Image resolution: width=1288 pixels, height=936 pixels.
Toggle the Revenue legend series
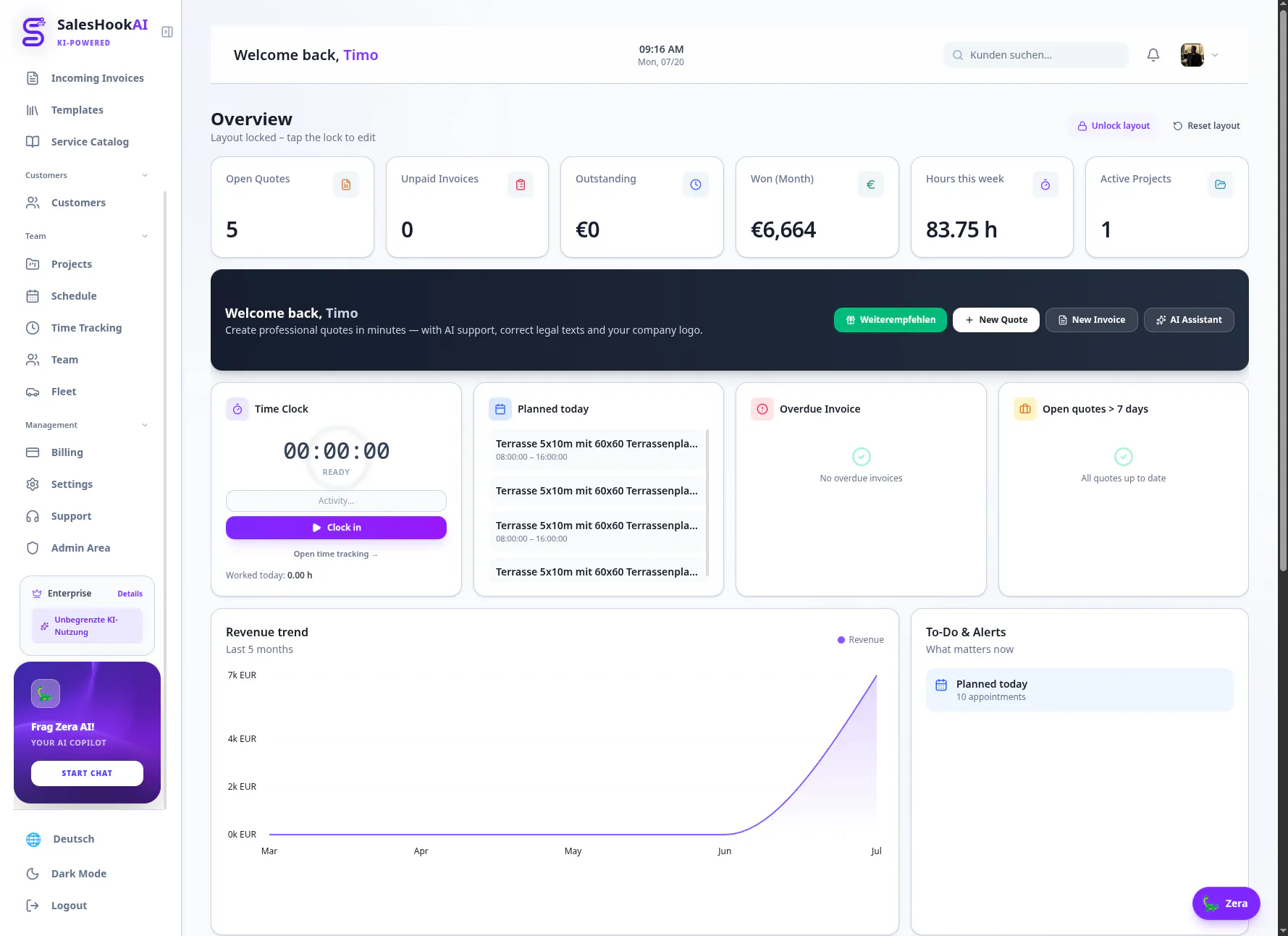click(x=861, y=640)
